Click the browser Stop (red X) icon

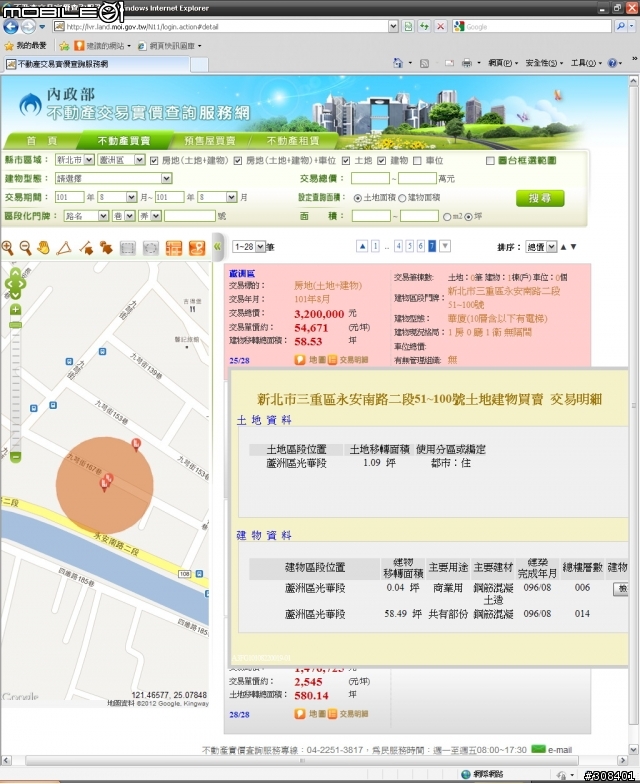pos(440,26)
